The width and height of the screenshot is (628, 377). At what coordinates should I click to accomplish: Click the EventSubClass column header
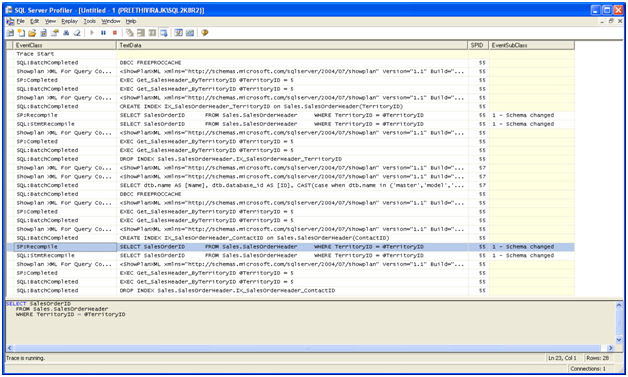tap(531, 45)
